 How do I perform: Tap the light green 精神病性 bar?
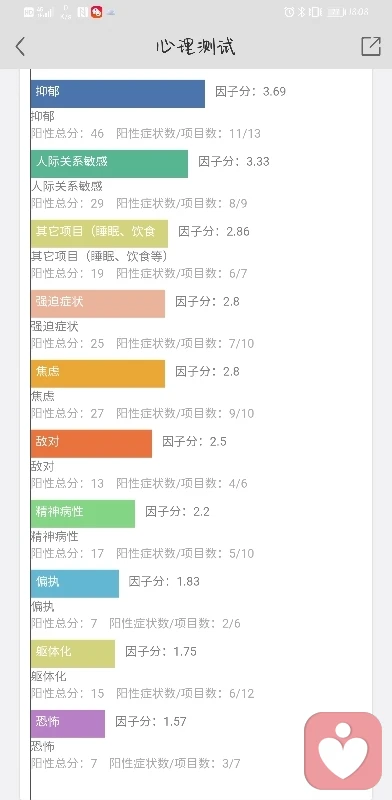[x=83, y=513]
